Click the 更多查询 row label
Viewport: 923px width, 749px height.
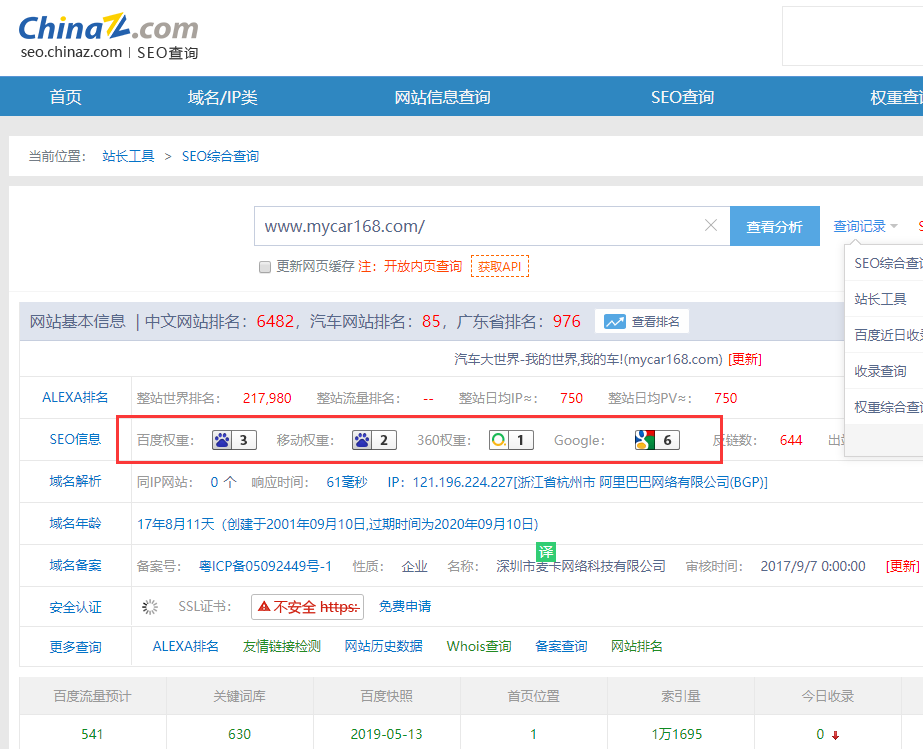pyautogui.click(x=75, y=647)
